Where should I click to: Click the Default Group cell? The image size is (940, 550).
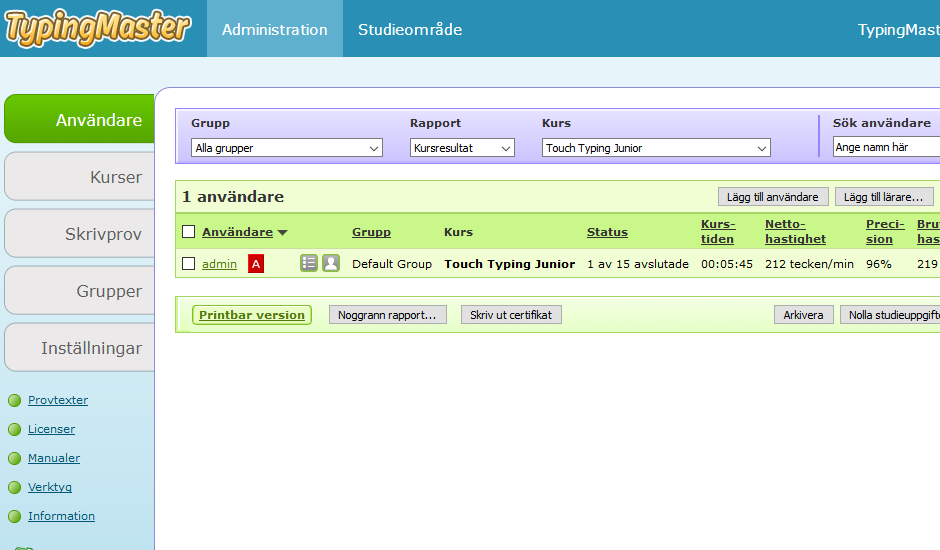(x=392, y=264)
